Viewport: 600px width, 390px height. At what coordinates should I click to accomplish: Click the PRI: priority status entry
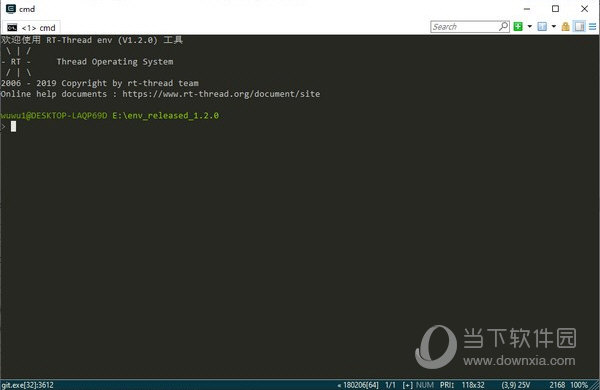point(447,385)
